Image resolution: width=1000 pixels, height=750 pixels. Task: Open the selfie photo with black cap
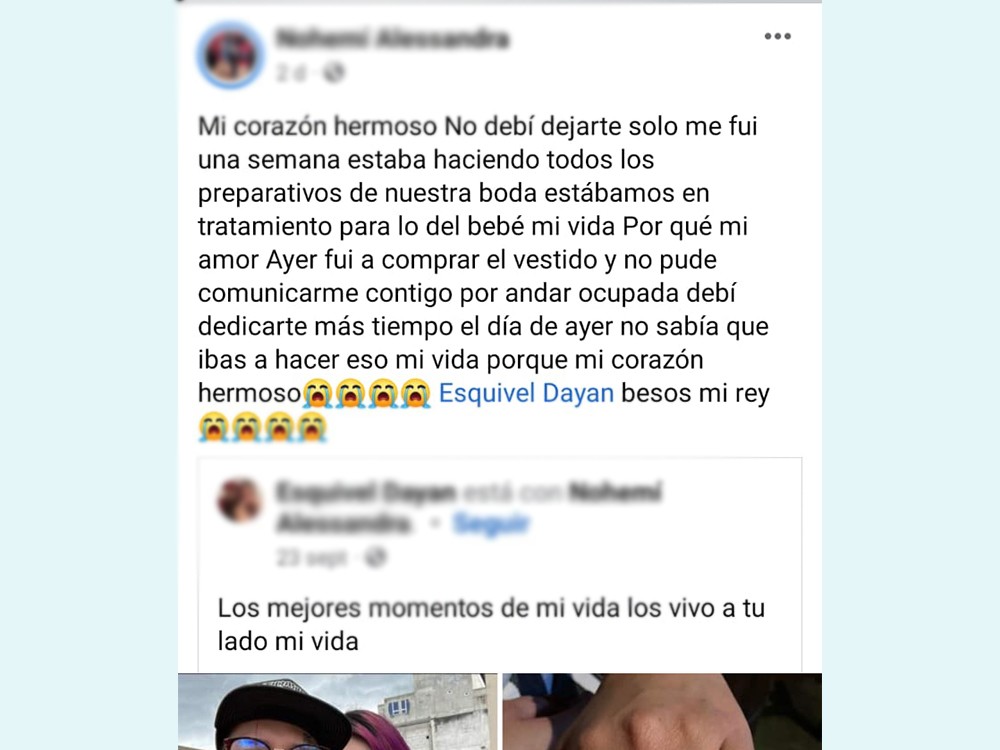coord(337,712)
